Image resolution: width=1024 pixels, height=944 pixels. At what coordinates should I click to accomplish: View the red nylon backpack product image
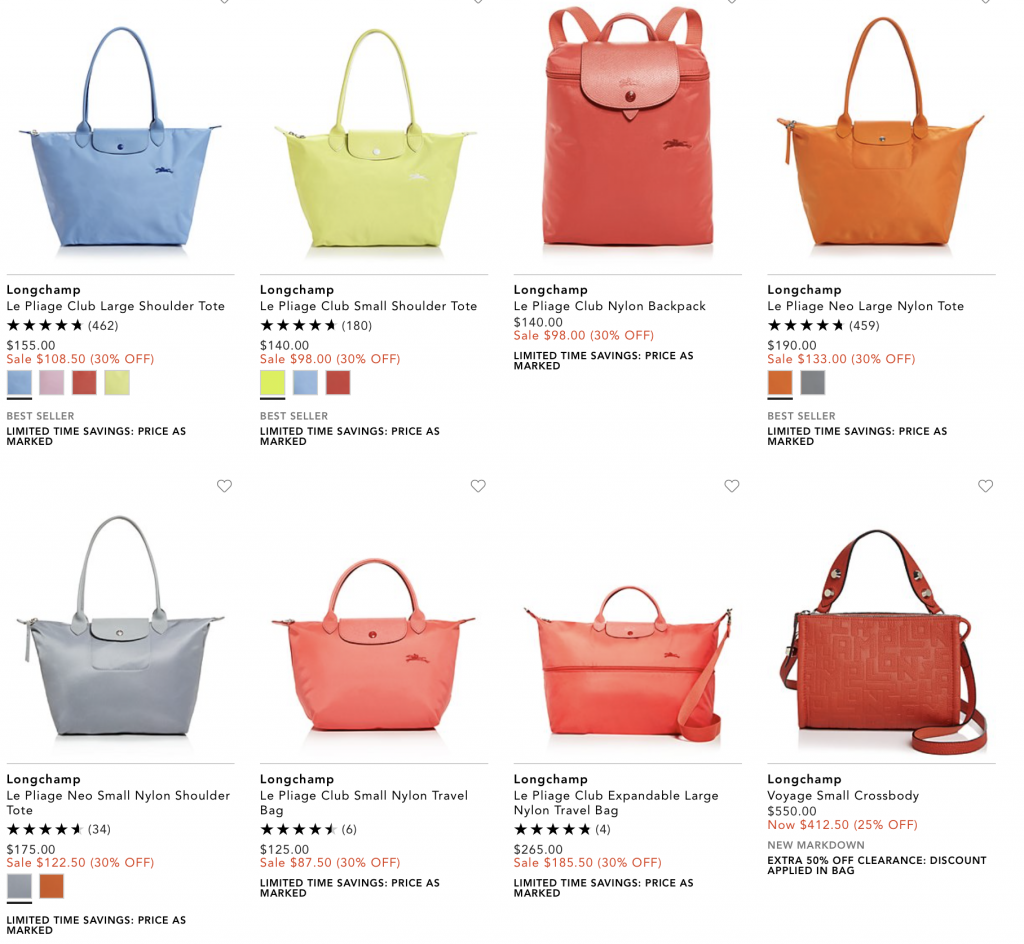pyautogui.click(x=627, y=127)
